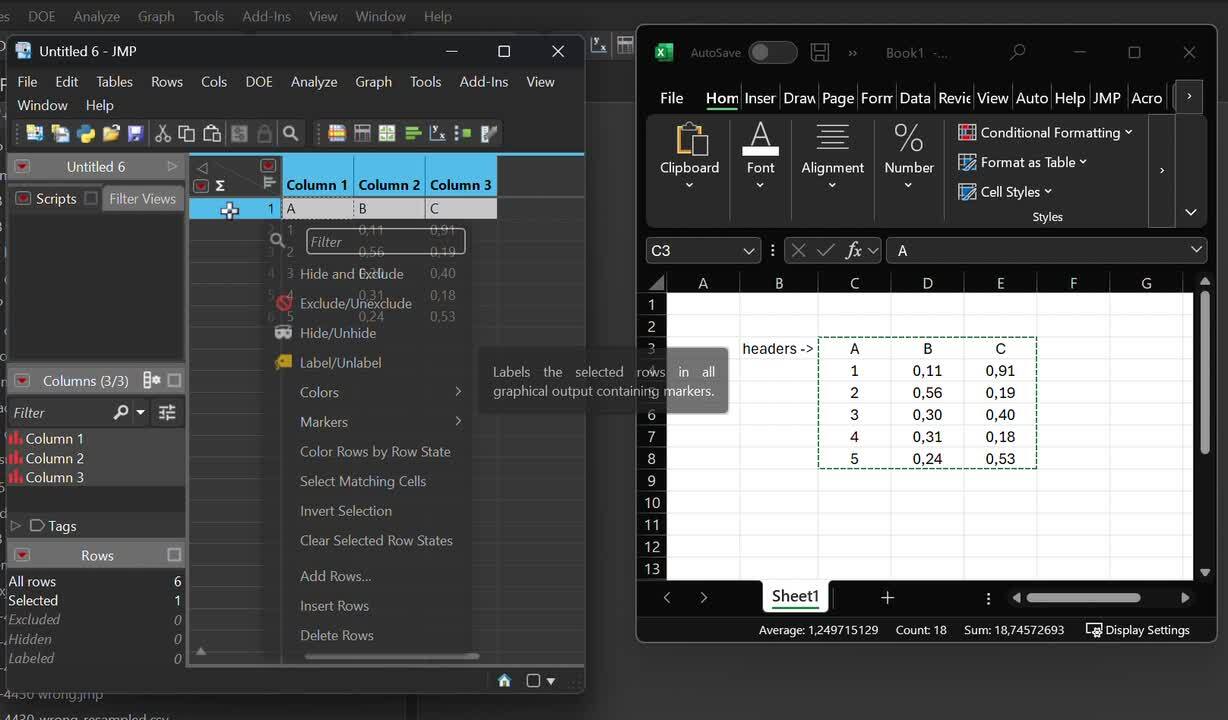This screenshot has height=720, width=1228.
Task: Click the Excel horizontal scrollbar thumb
Action: pos(1083,598)
